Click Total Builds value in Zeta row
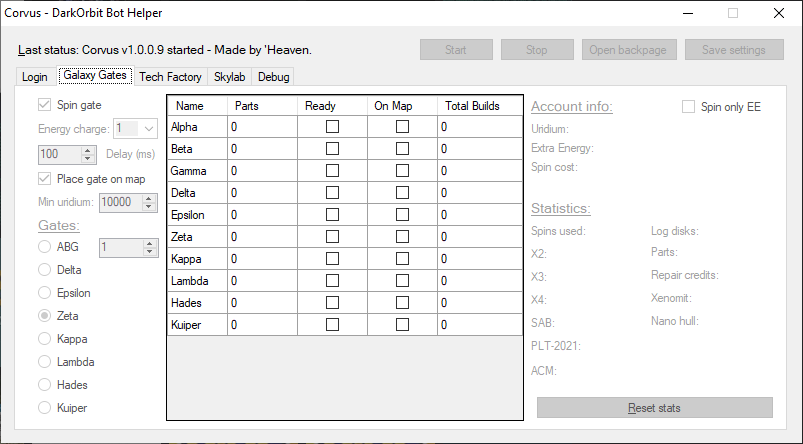This screenshot has height=444, width=803. point(480,237)
